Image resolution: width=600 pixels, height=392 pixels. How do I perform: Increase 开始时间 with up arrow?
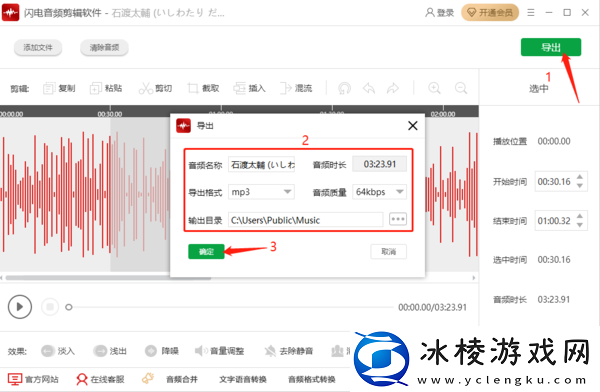point(580,177)
